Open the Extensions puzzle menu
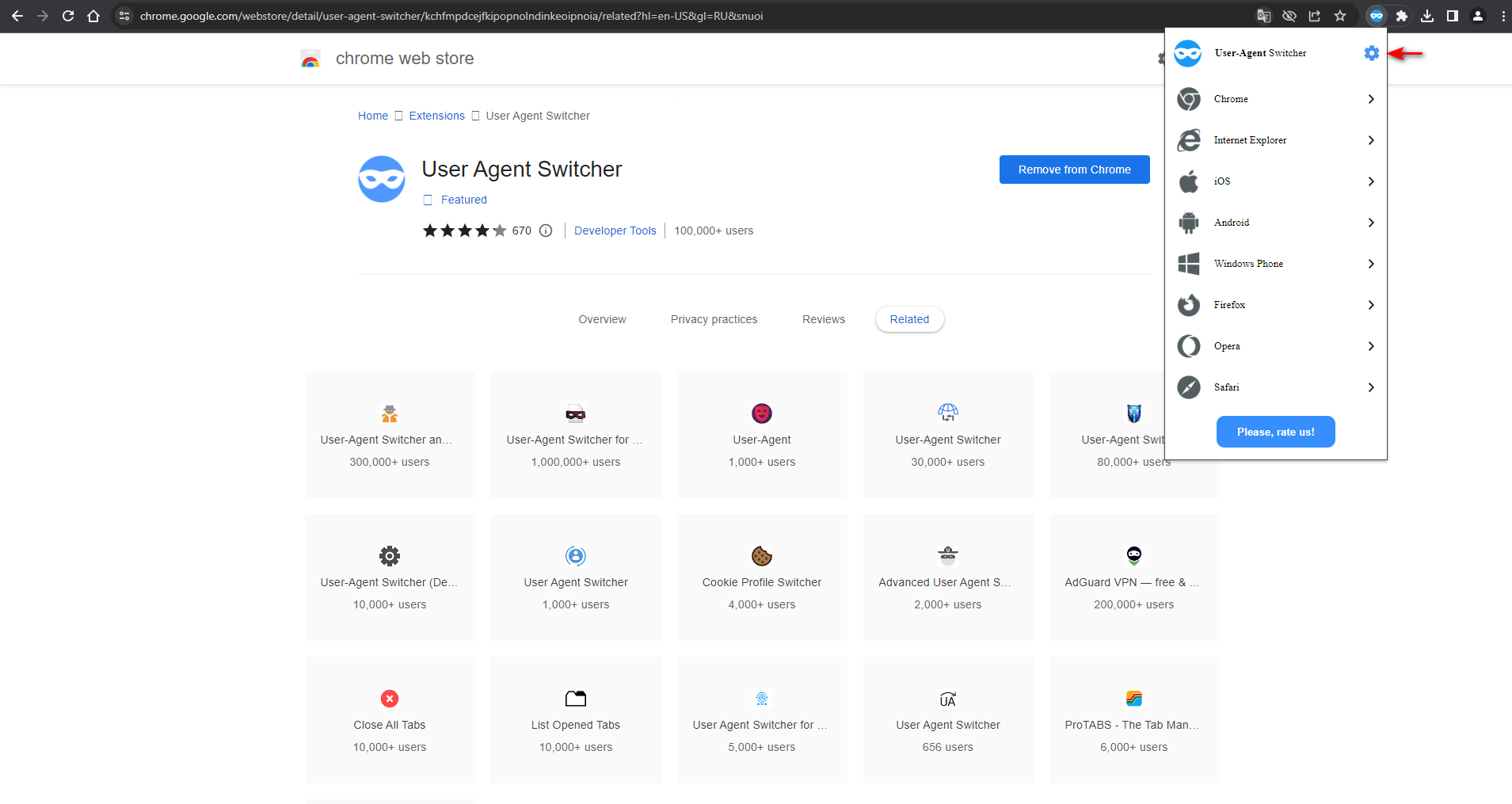The height and width of the screenshot is (804, 1512). coord(1402,16)
